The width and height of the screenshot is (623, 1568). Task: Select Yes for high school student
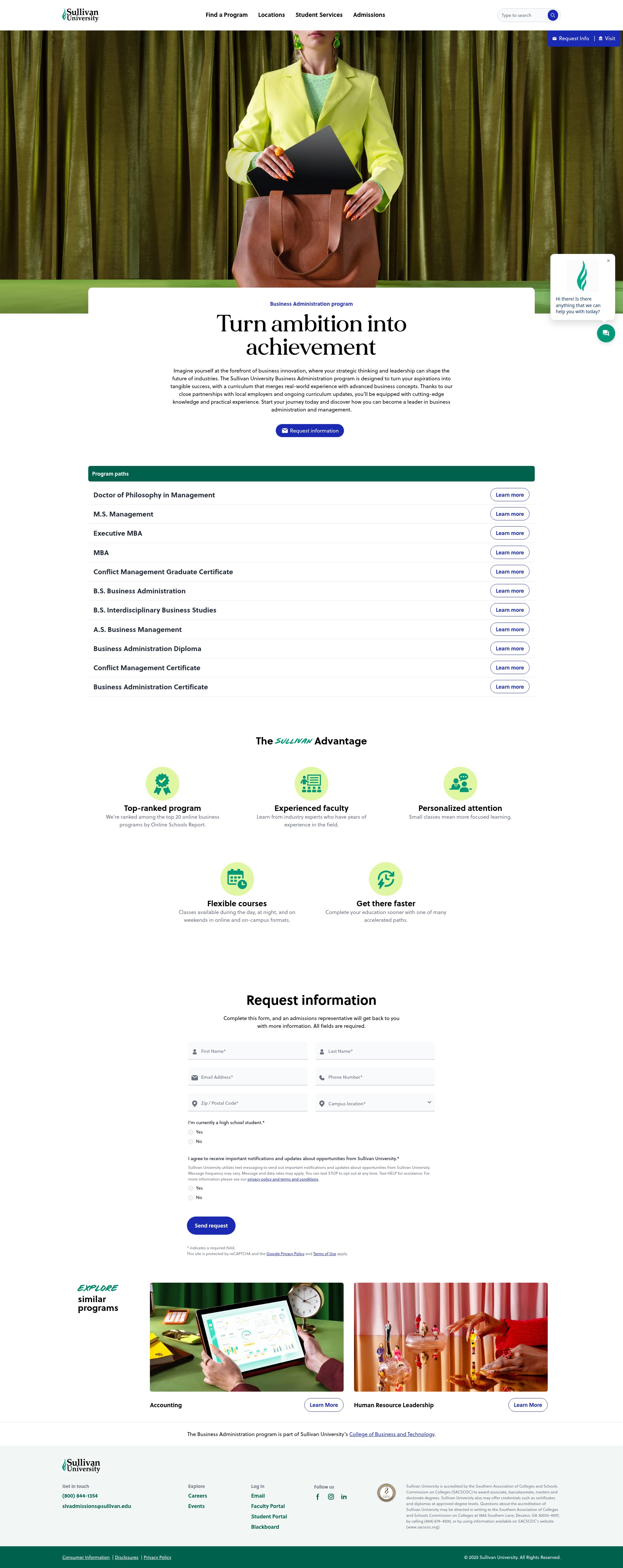point(190,1132)
